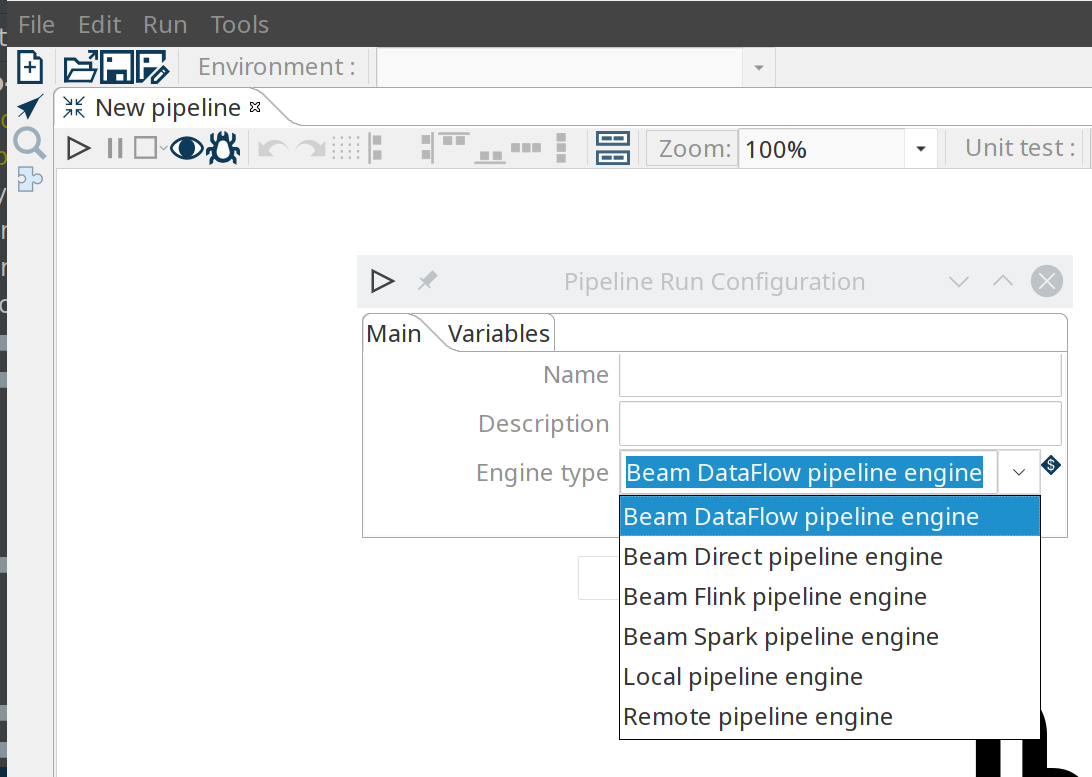The image size is (1092, 777).
Task: Choose Local pipeline engine from list
Action: point(743,677)
